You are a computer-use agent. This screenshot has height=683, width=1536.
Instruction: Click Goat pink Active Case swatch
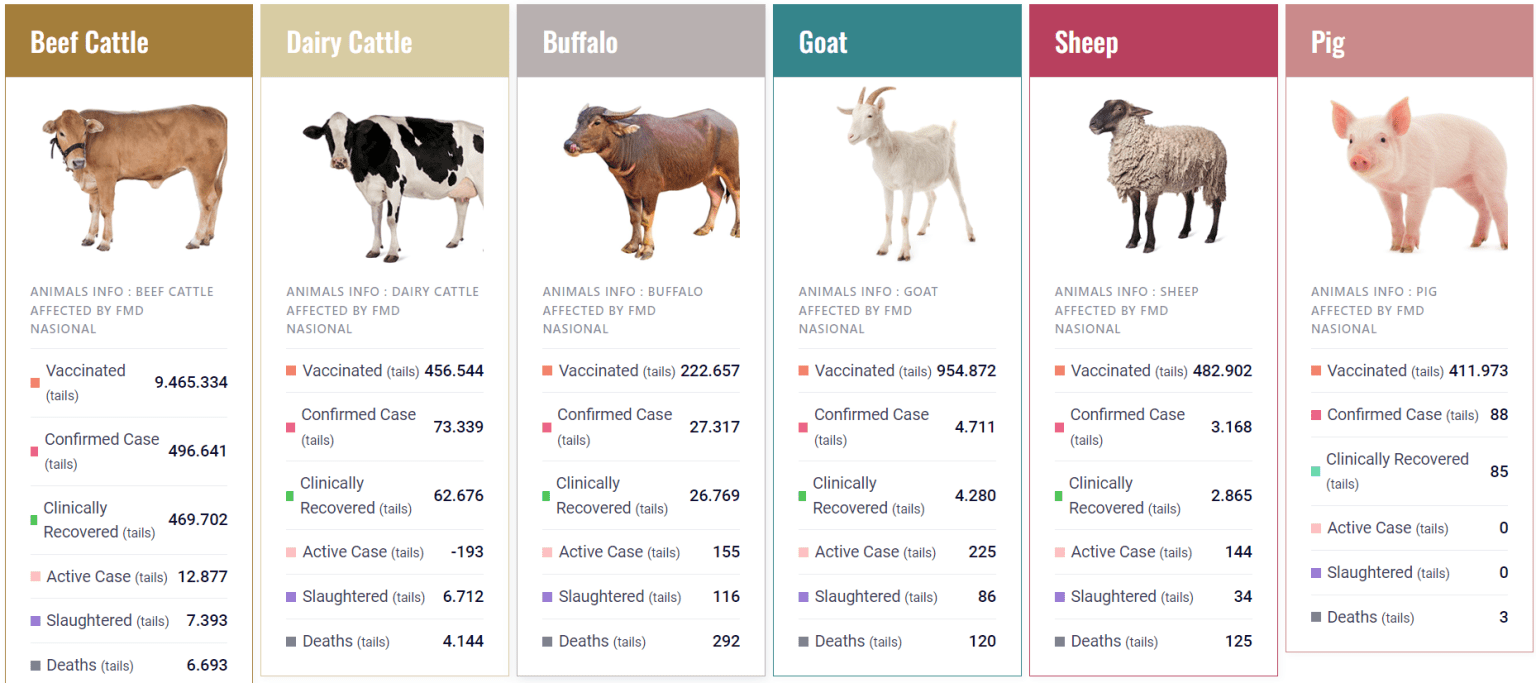[803, 553]
